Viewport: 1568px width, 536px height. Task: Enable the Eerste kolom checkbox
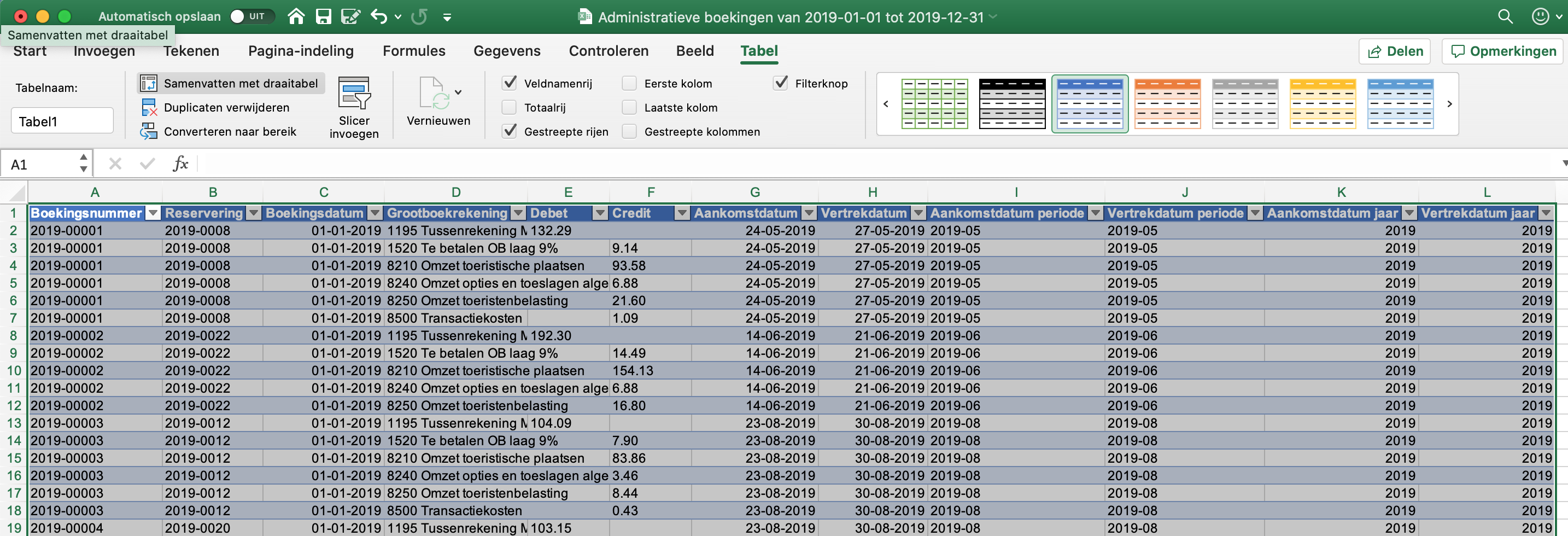pyautogui.click(x=629, y=83)
